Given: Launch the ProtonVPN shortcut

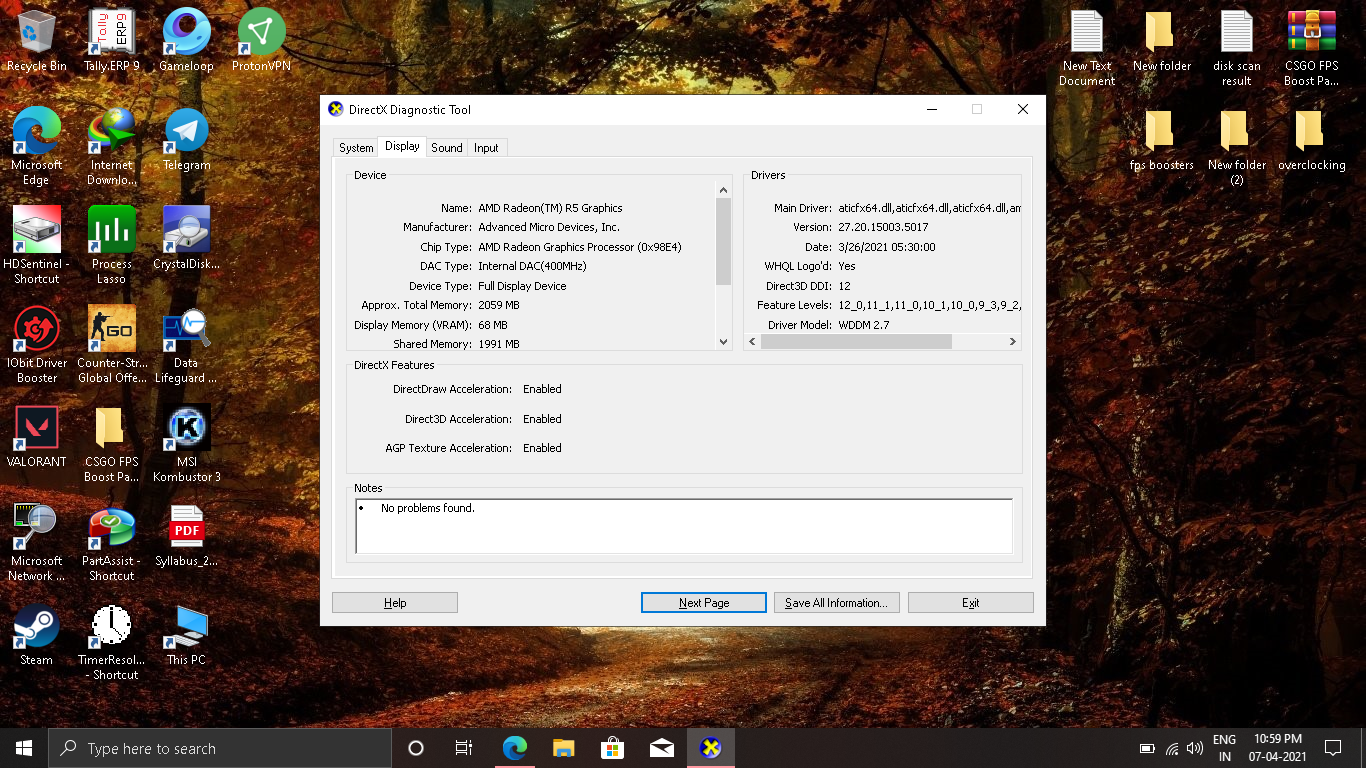Looking at the screenshot, I should pyautogui.click(x=261, y=33).
